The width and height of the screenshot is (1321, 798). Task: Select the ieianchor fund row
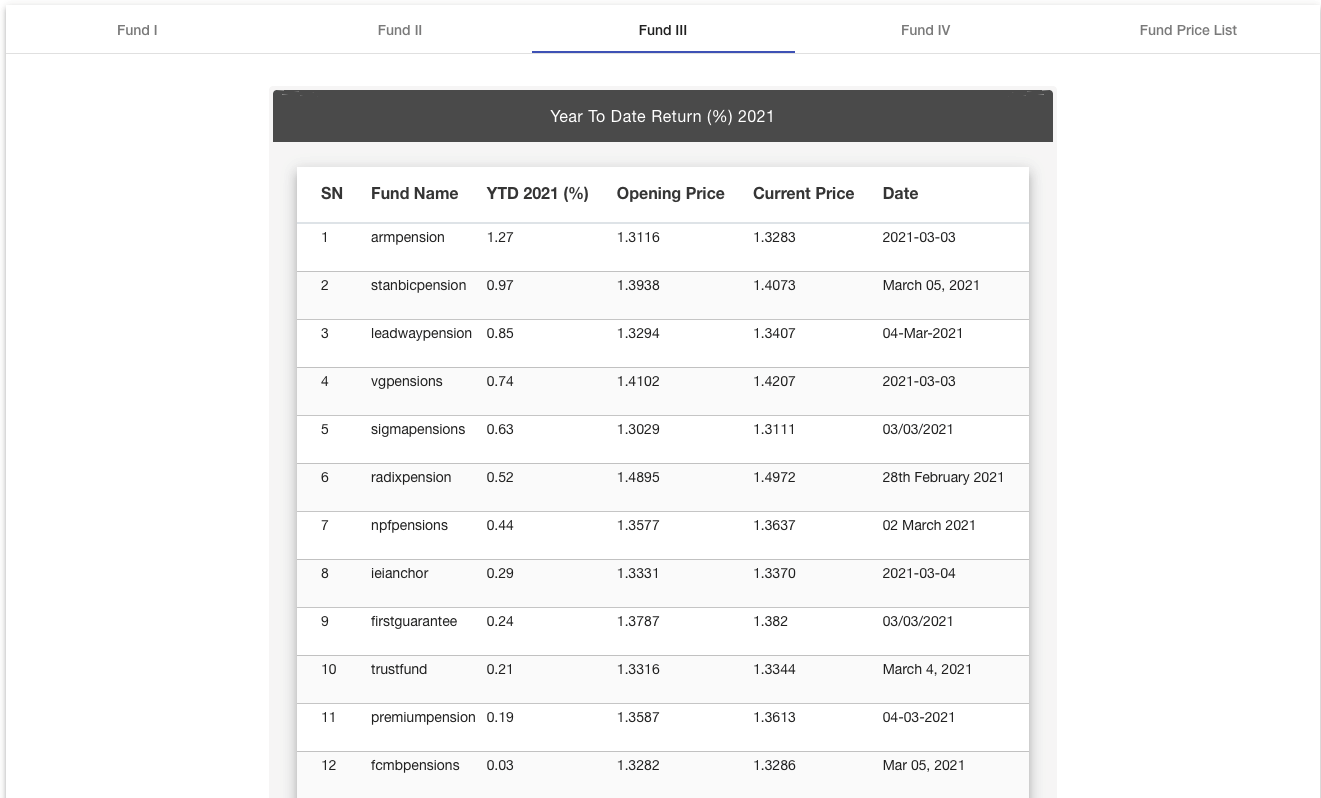[x=399, y=574]
